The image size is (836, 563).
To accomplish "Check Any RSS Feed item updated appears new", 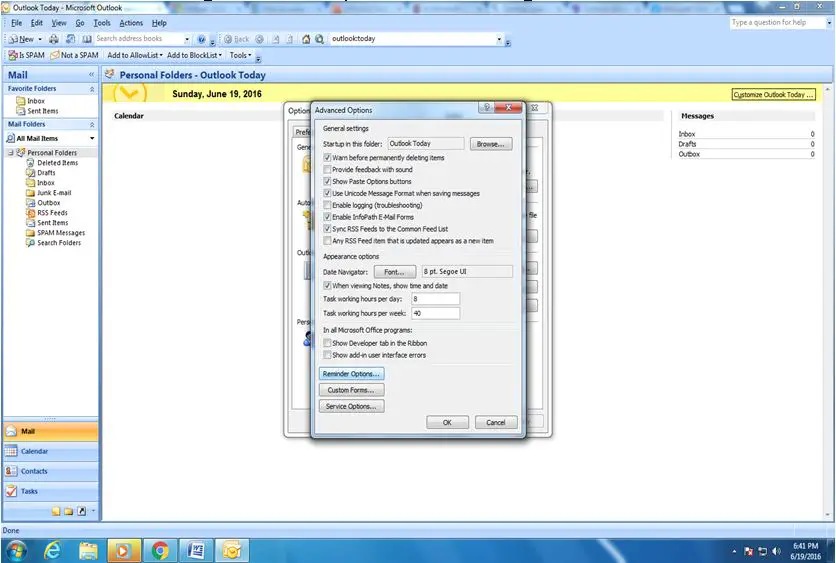I will click(327, 241).
